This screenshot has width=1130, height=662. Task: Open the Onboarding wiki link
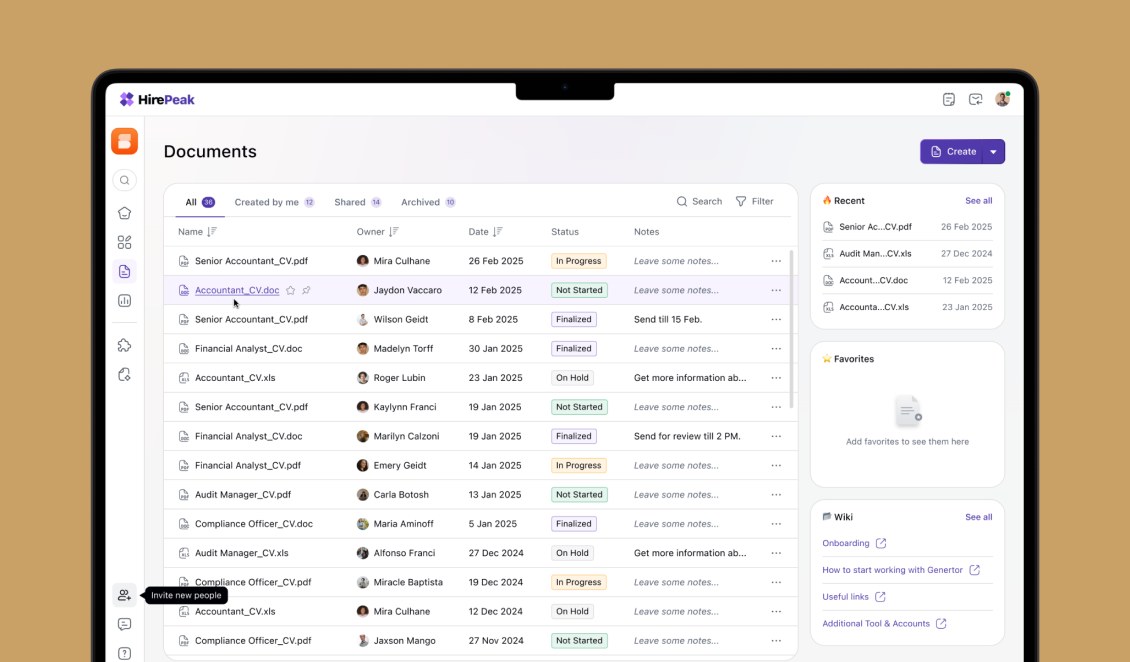(x=846, y=543)
